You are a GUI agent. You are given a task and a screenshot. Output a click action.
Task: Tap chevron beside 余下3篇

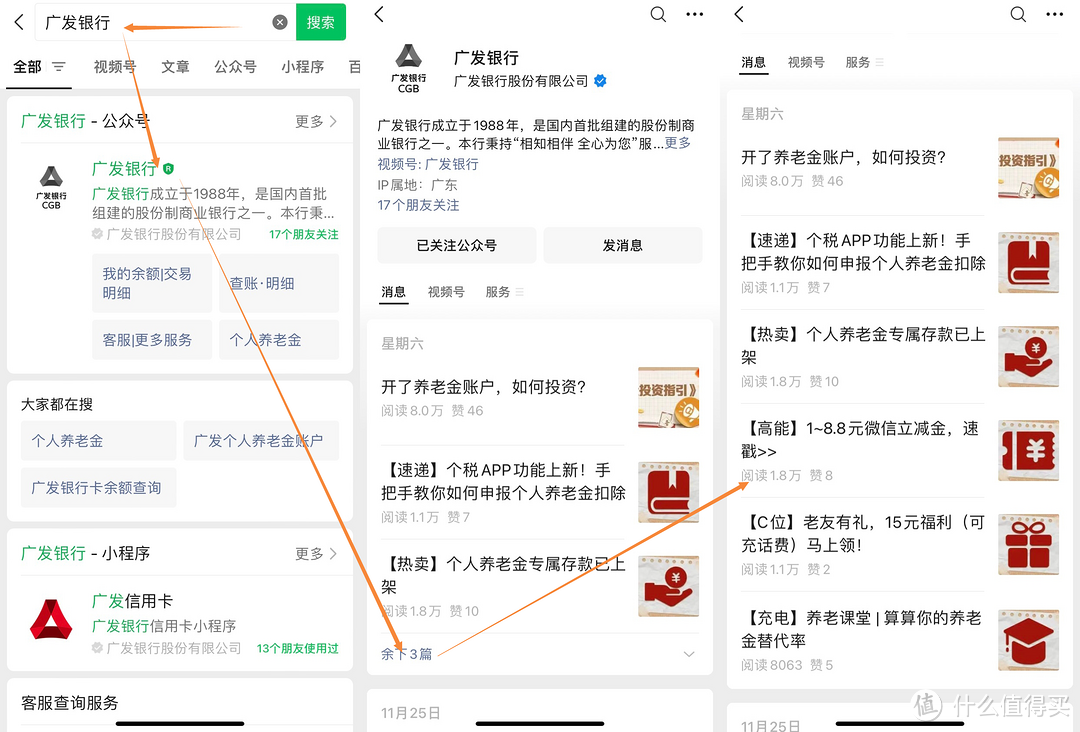tap(689, 654)
